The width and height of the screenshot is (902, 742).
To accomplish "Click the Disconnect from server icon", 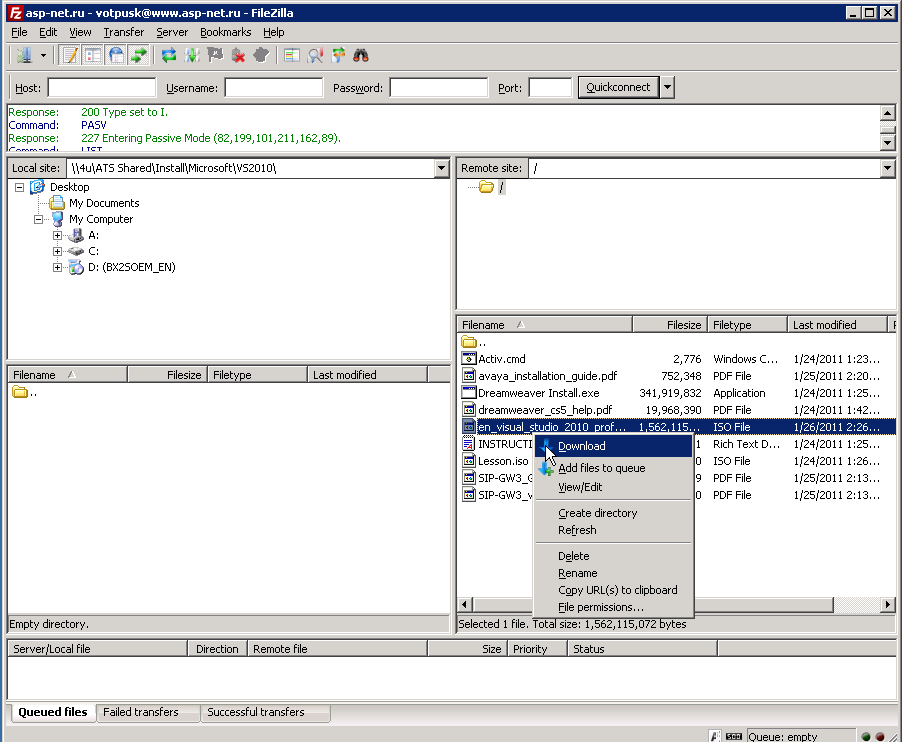I will pyautogui.click(x=239, y=55).
